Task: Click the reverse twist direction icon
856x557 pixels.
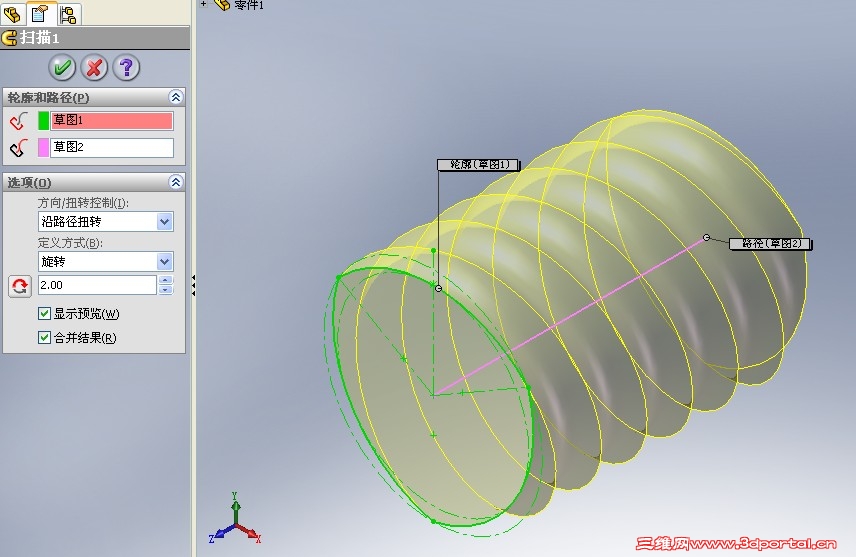Action: pos(20,286)
